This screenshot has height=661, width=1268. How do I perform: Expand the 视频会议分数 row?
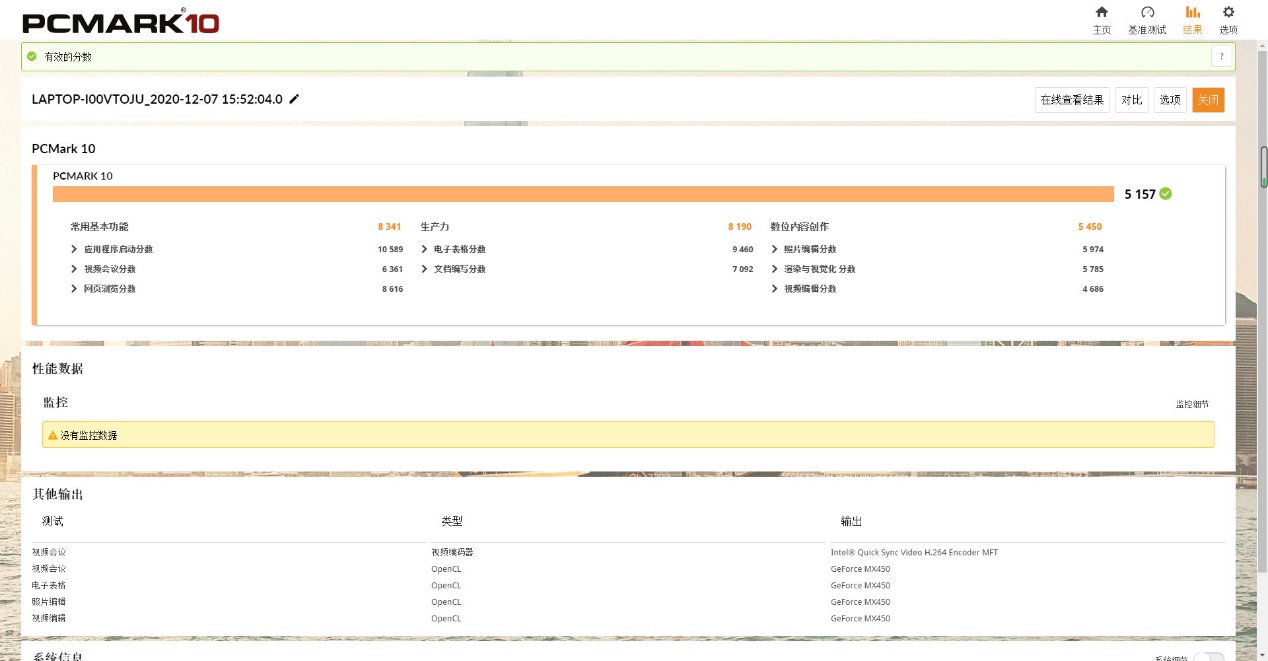(74, 269)
